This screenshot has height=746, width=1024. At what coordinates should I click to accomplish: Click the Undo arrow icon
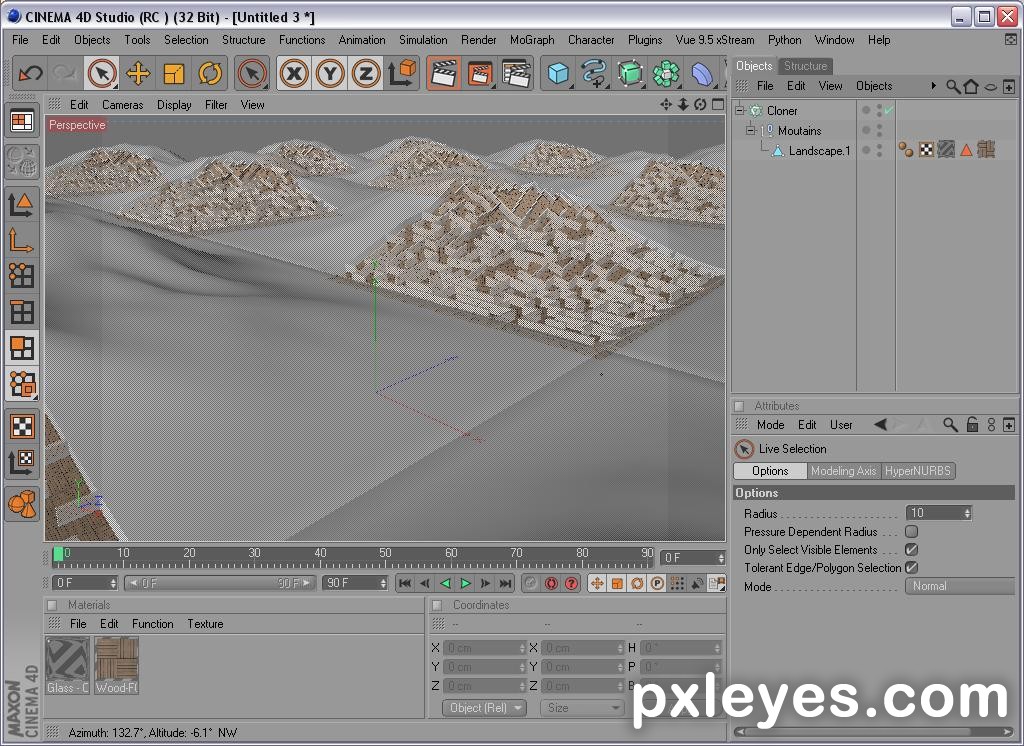click(30, 73)
